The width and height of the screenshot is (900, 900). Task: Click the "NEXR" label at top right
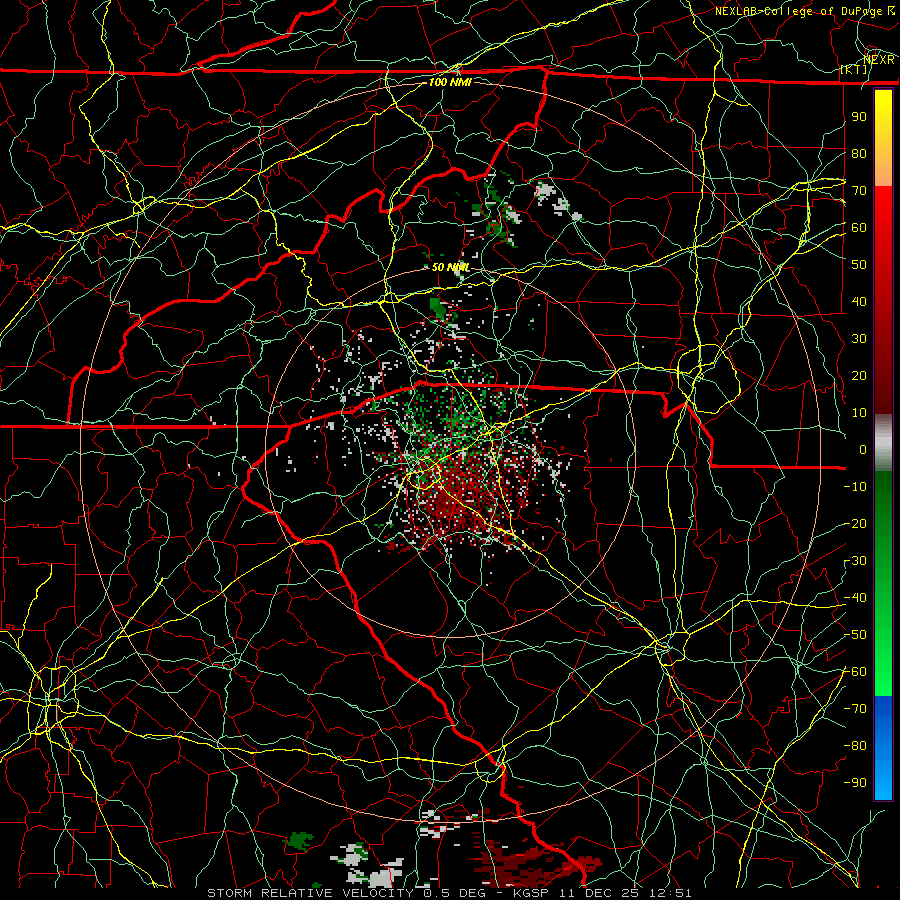click(x=879, y=59)
